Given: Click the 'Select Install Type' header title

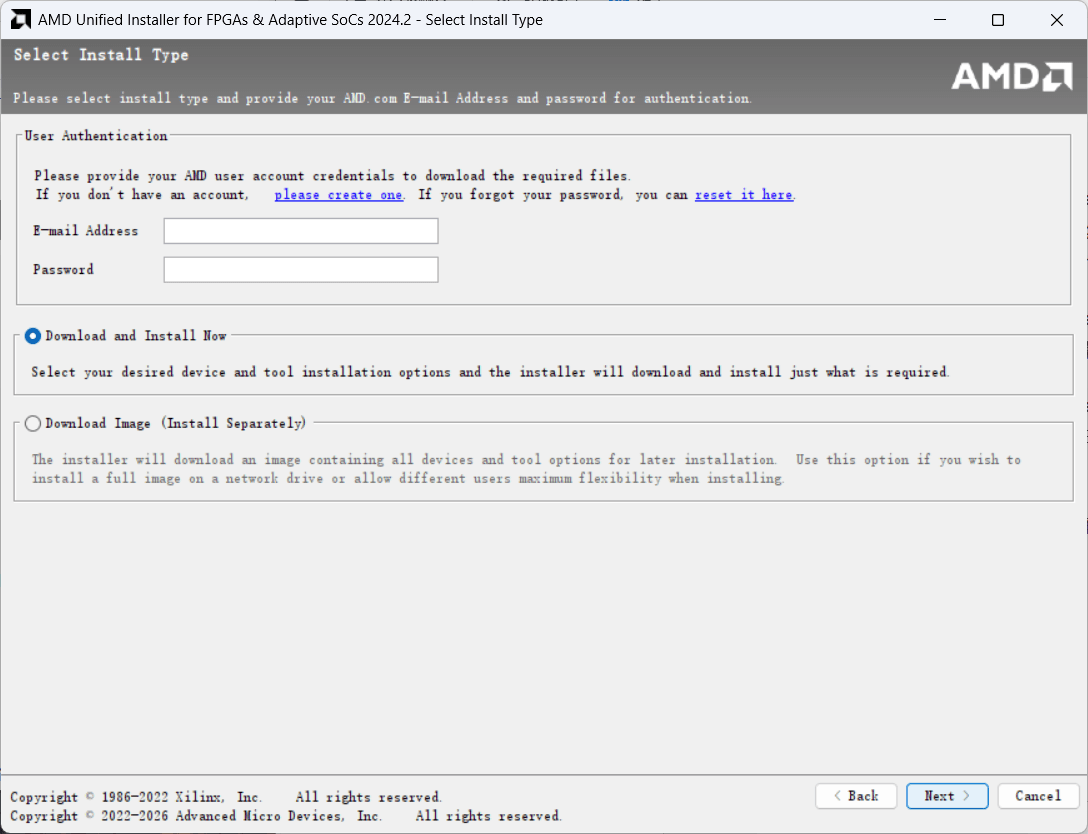Looking at the screenshot, I should (x=101, y=55).
